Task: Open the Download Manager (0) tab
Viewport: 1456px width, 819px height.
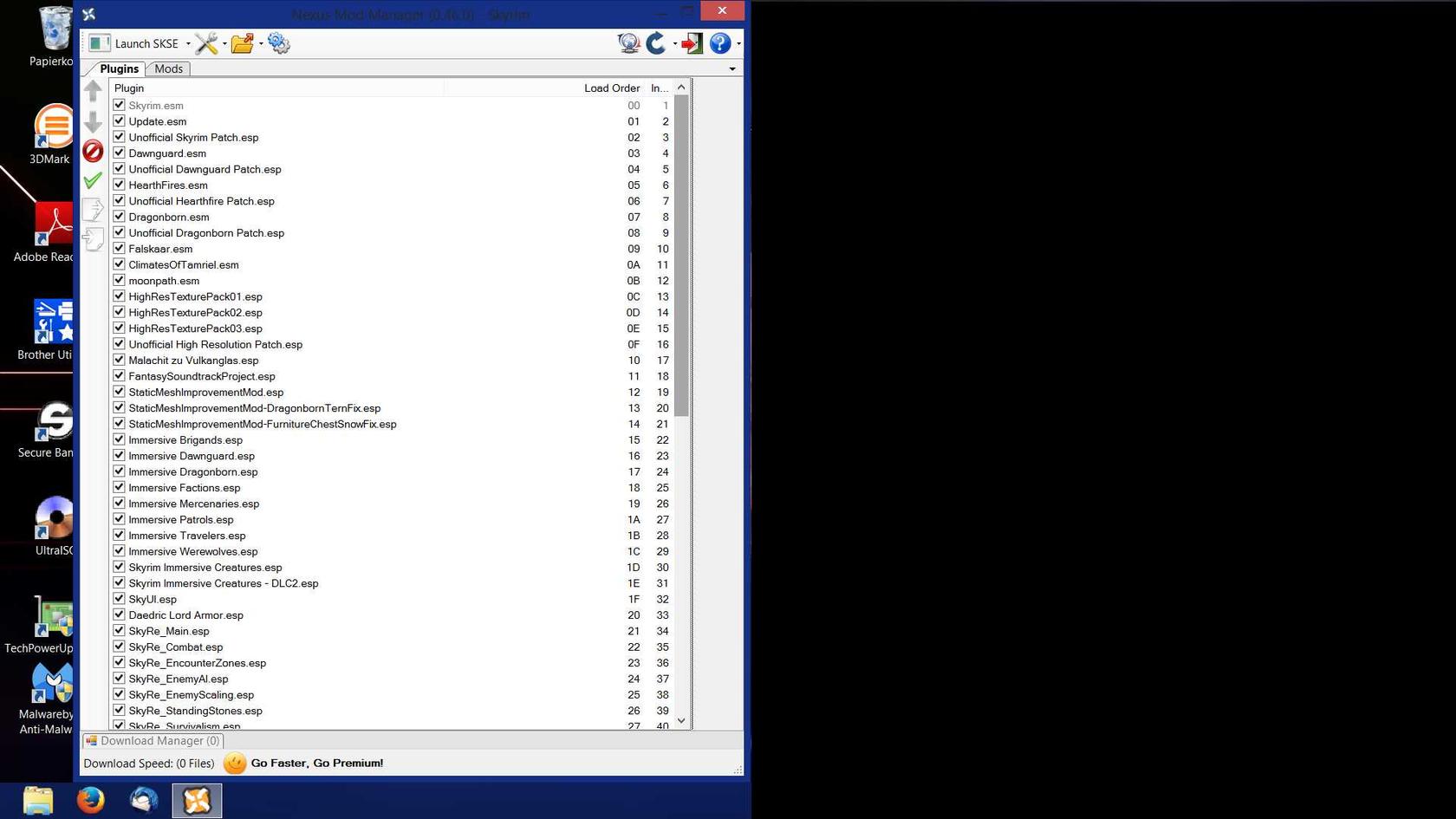Action: [153, 741]
